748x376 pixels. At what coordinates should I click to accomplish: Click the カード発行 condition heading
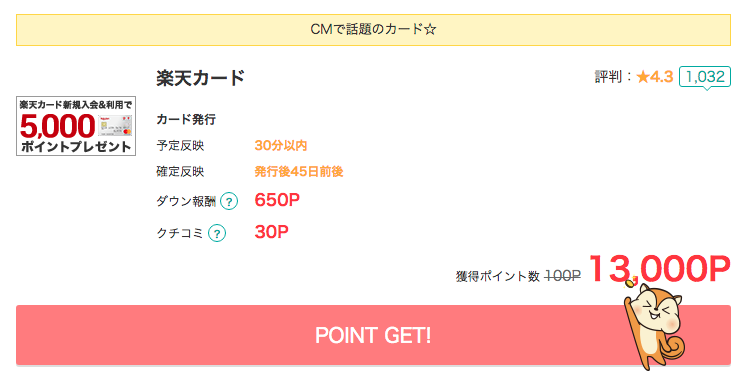186,119
